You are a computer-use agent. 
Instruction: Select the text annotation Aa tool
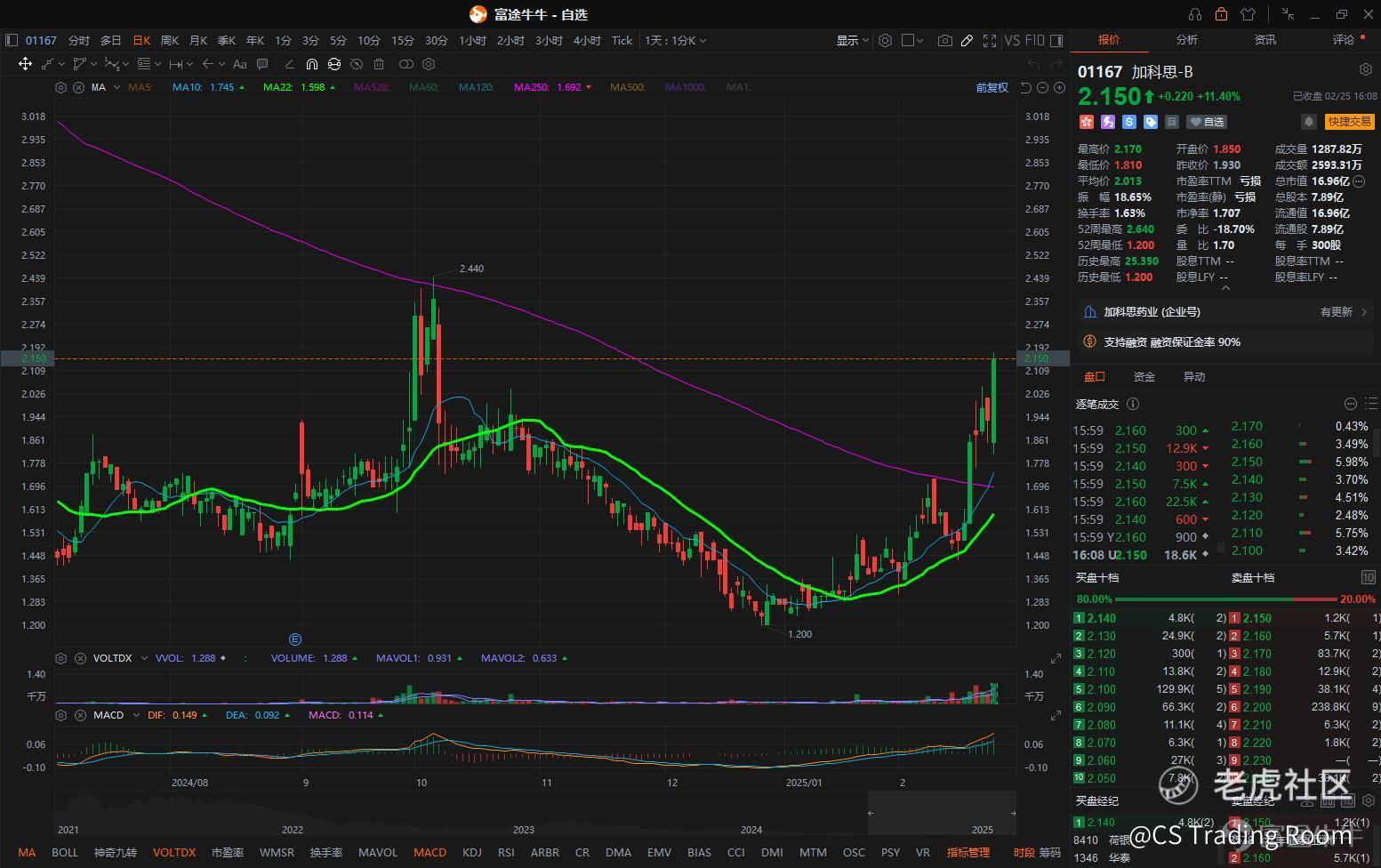239,64
